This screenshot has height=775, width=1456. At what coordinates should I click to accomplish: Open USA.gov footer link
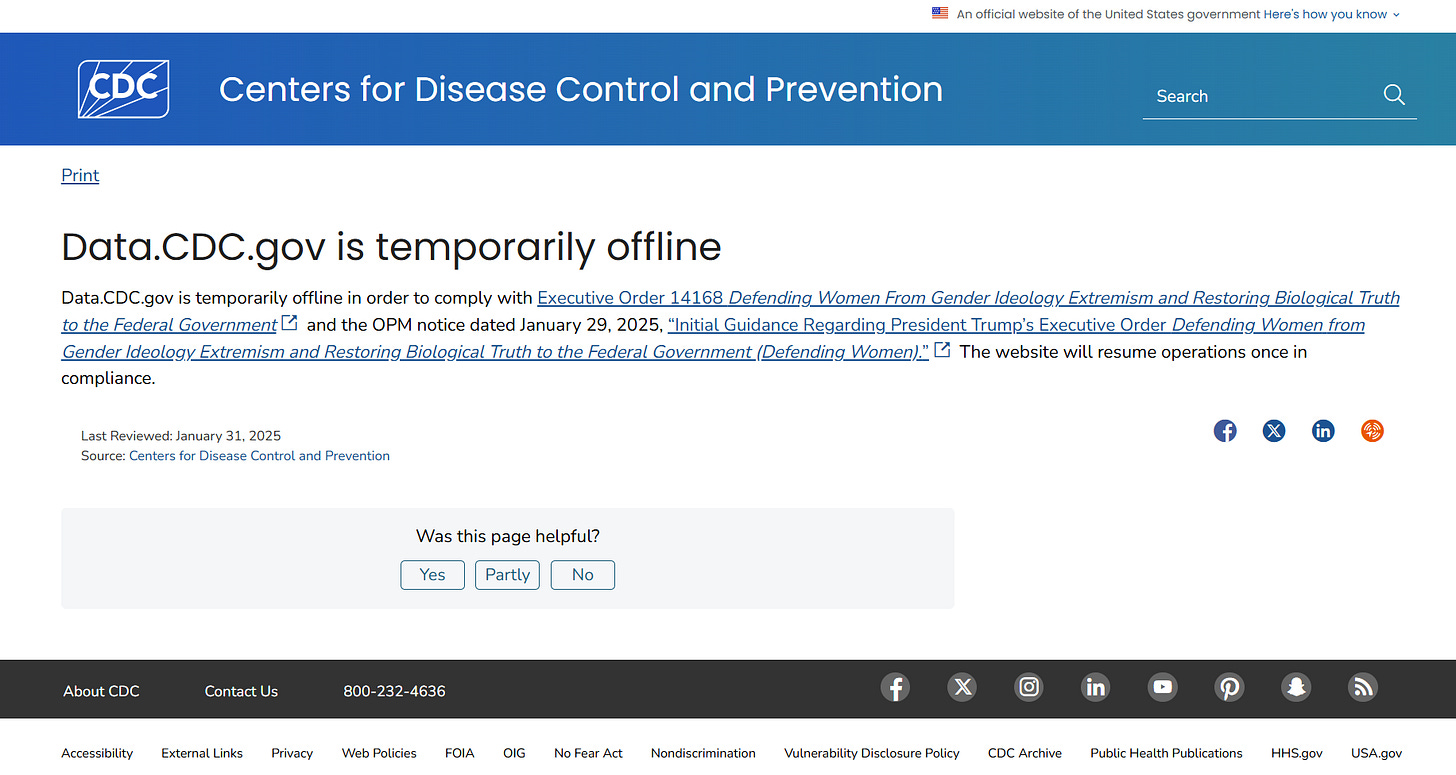click(1376, 753)
